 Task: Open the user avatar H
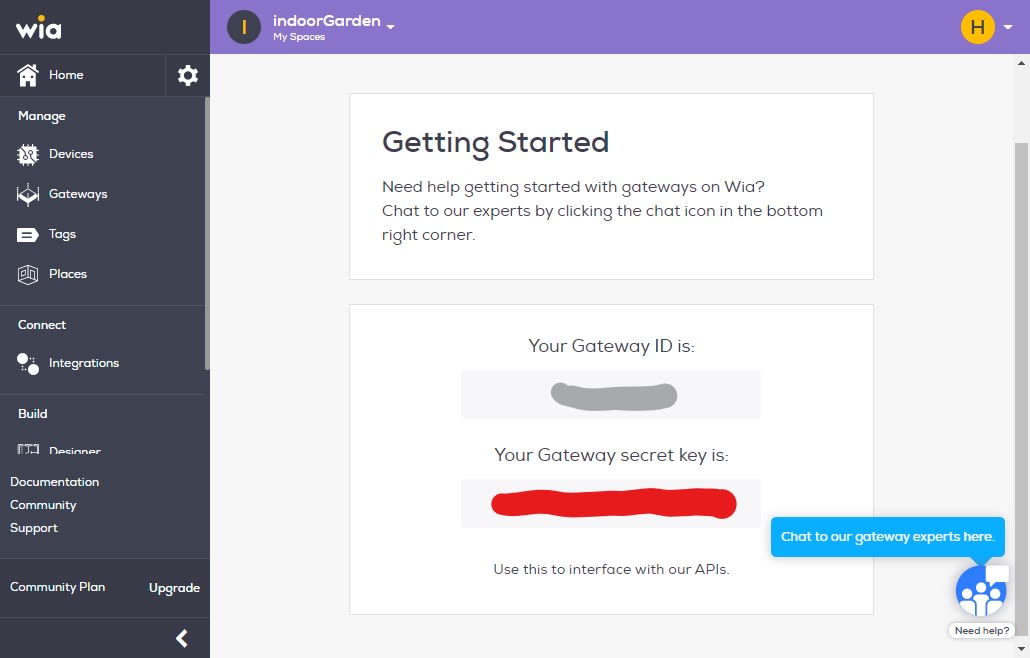[977, 27]
